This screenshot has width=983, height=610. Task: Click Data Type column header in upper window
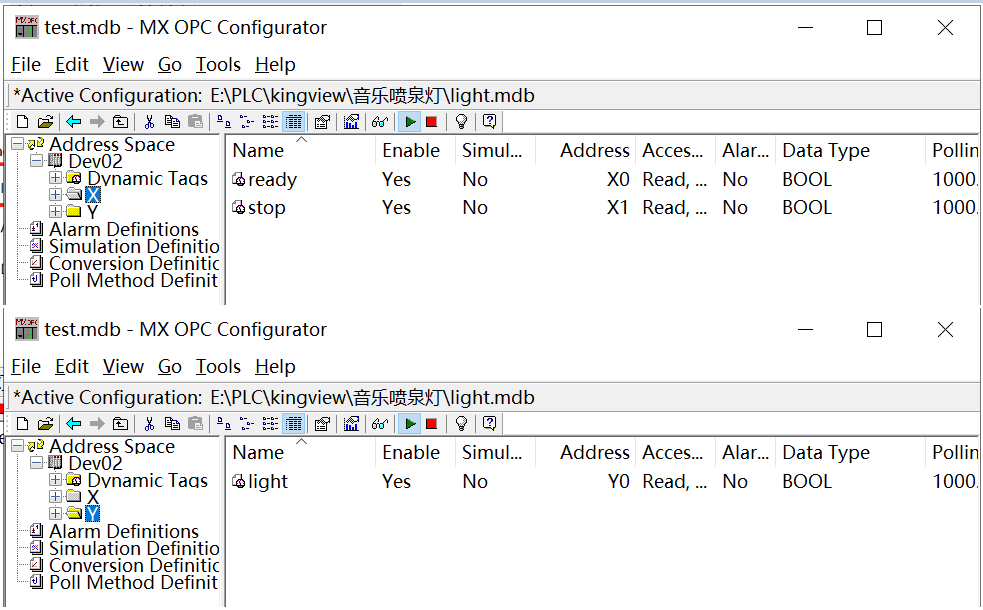pos(850,150)
